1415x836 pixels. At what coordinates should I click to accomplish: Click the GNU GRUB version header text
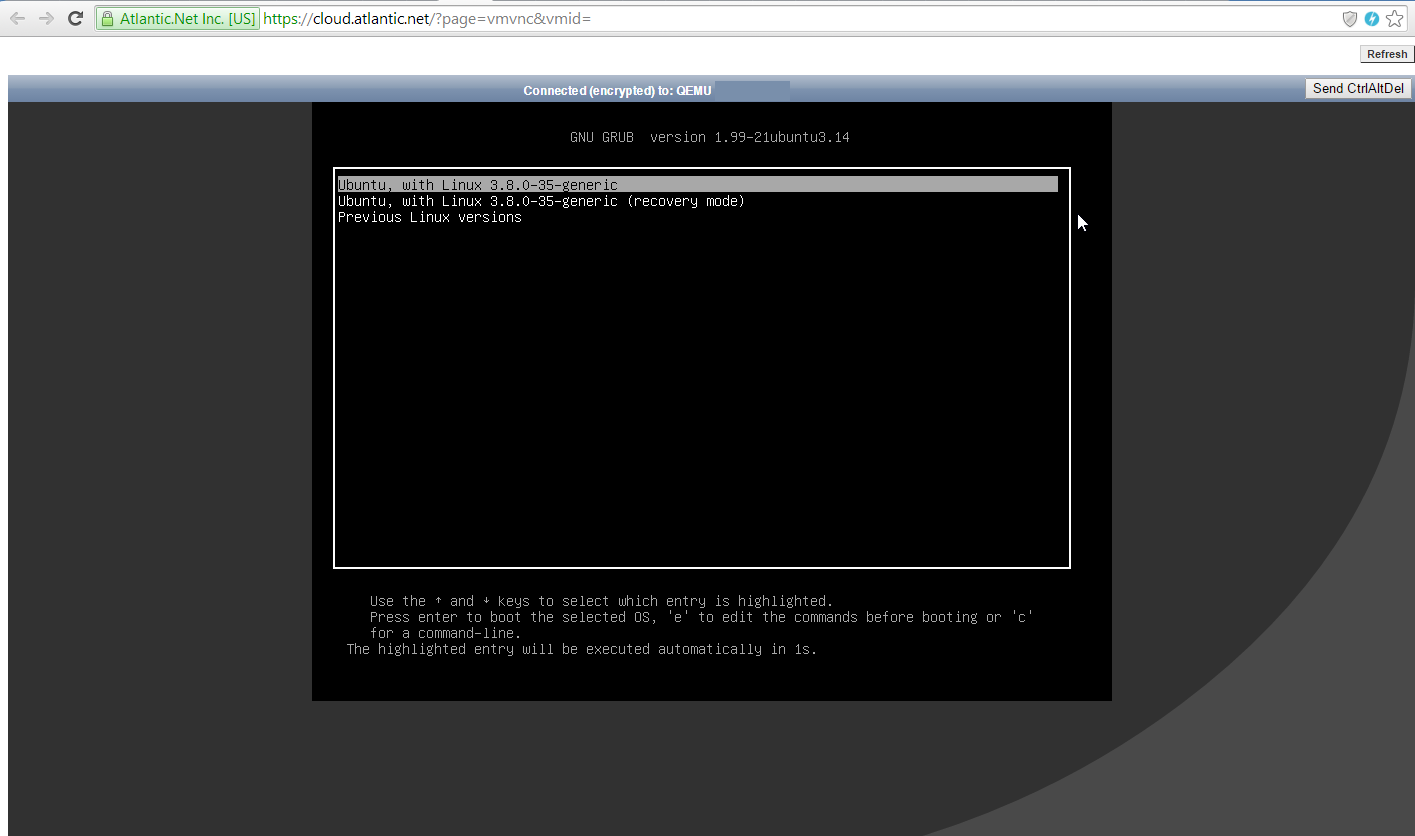710,137
